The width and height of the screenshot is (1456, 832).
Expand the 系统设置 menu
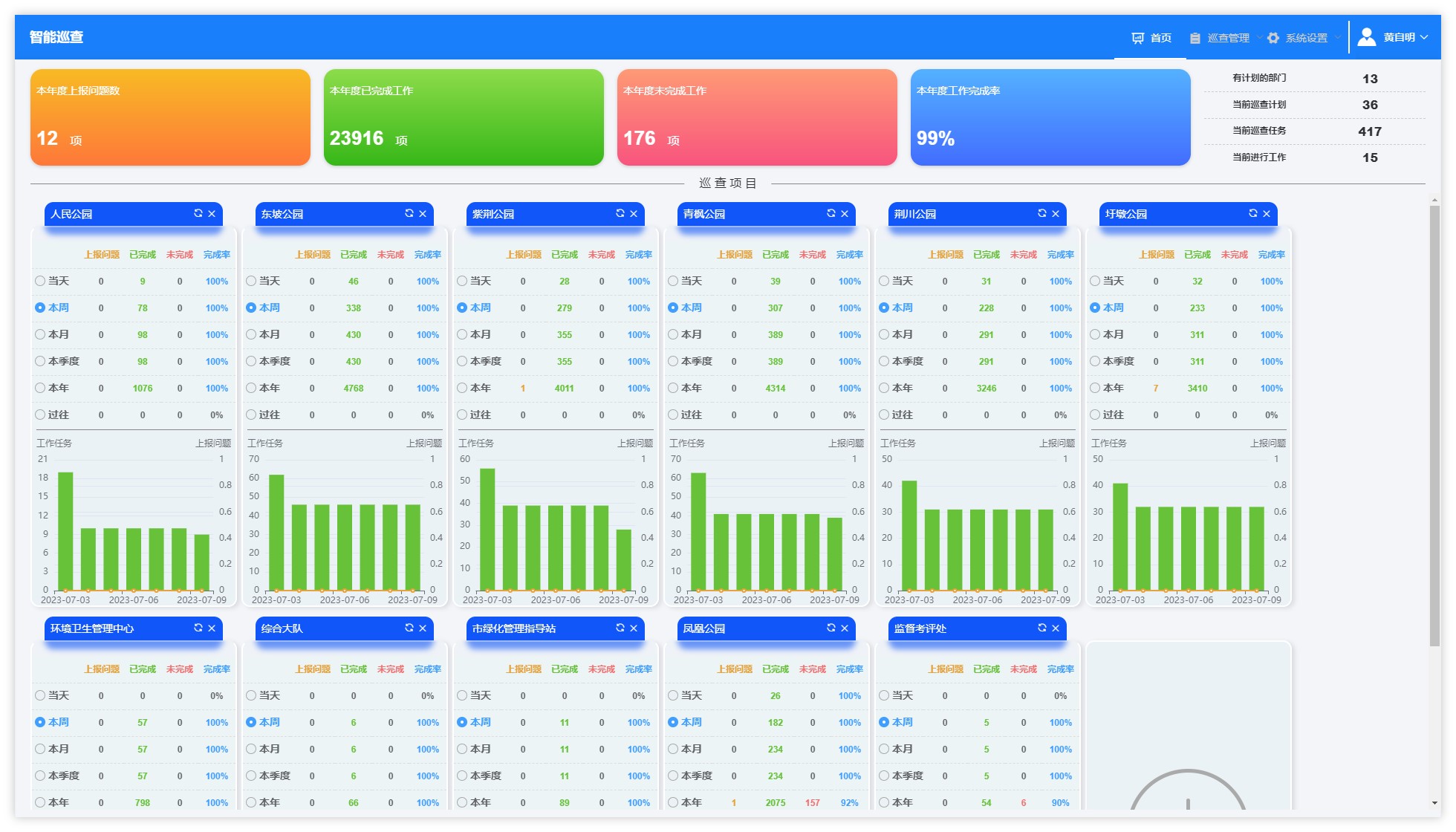click(x=1305, y=38)
